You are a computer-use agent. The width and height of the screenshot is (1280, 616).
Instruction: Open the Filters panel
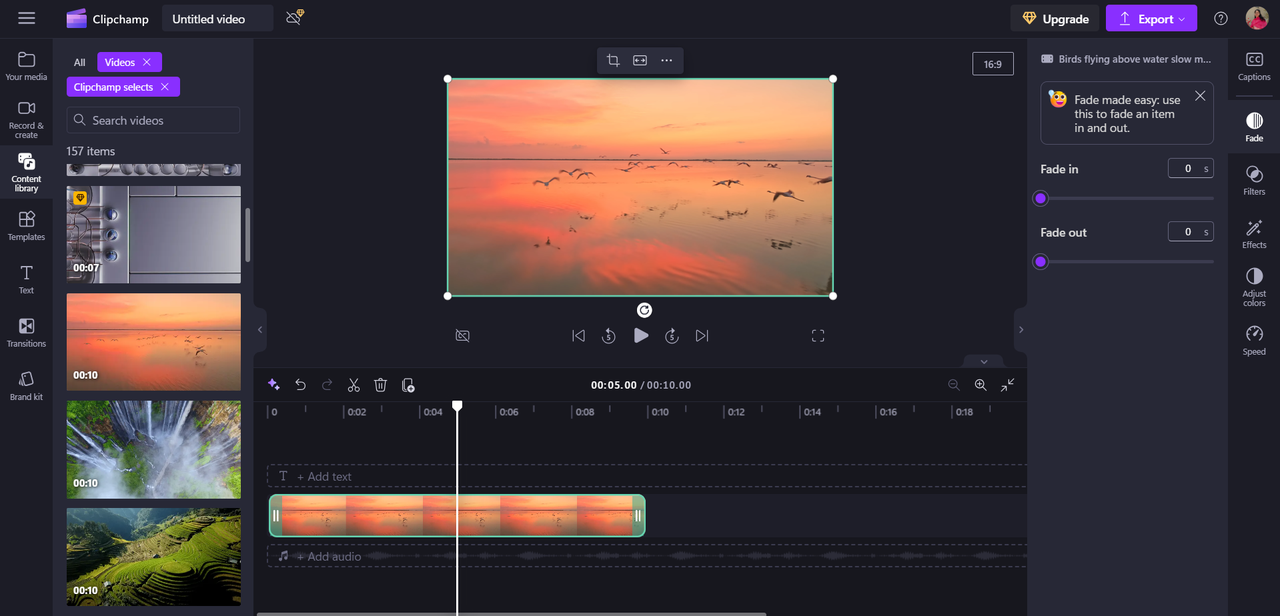(1253, 180)
